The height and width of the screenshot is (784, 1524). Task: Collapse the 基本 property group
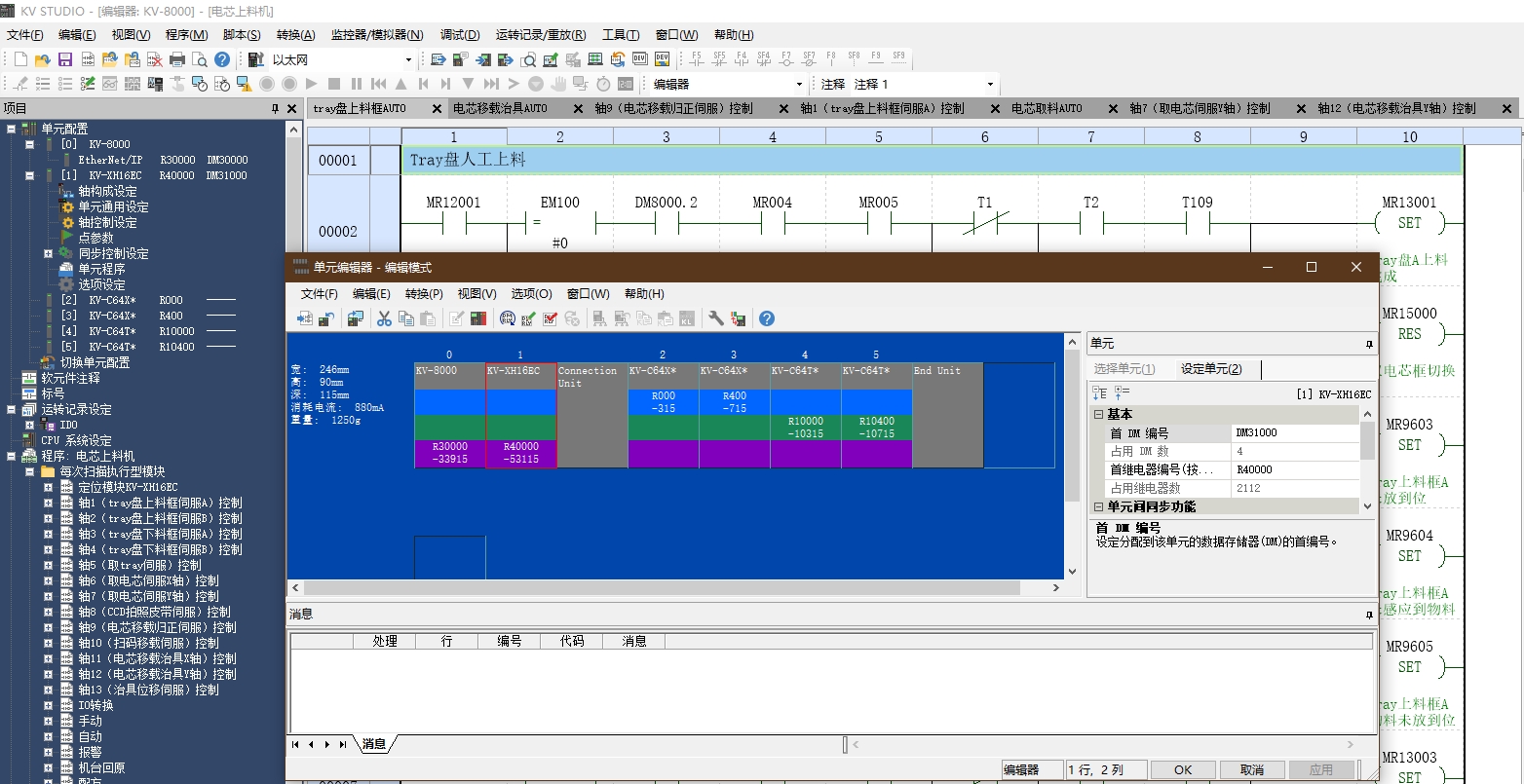tap(1098, 414)
